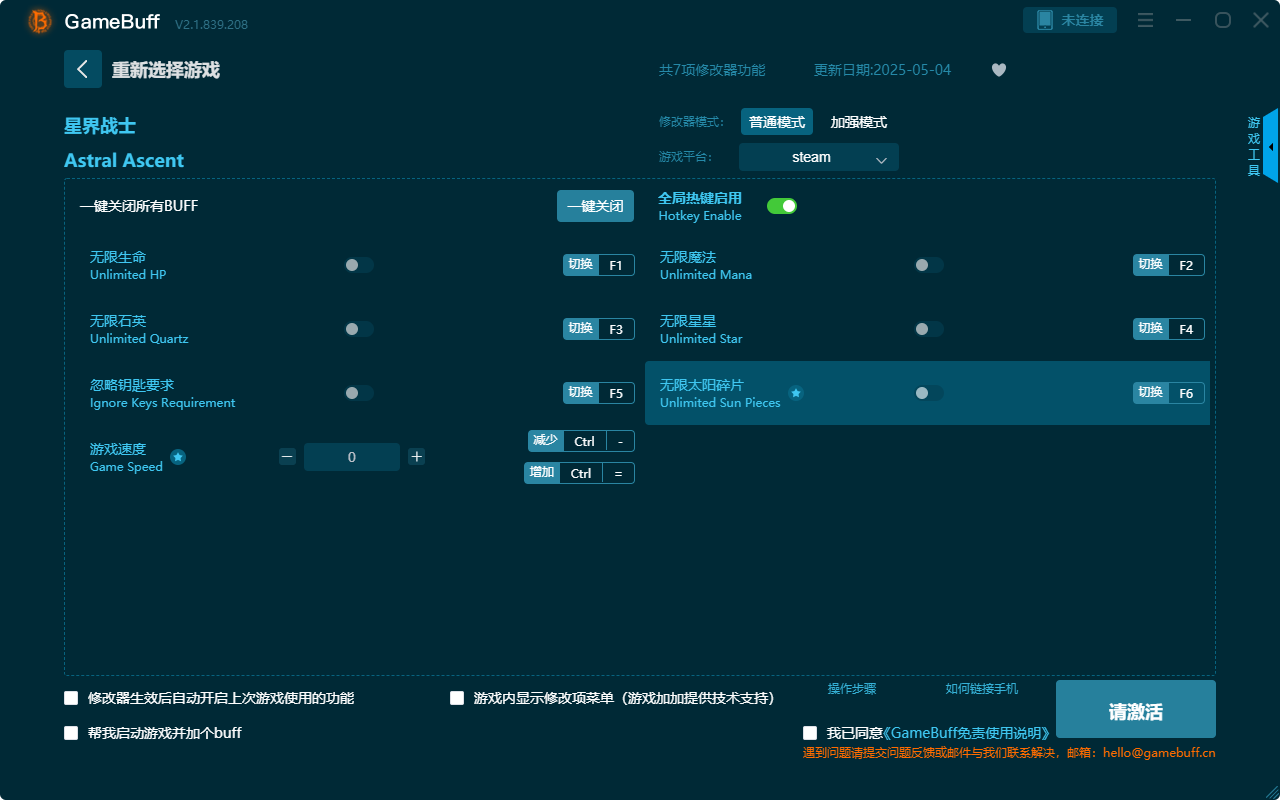The height and width of the screenshot is (800, 1280).
Task: Click the 未连接 phone connection indicator
Action: click(1070, 19)
